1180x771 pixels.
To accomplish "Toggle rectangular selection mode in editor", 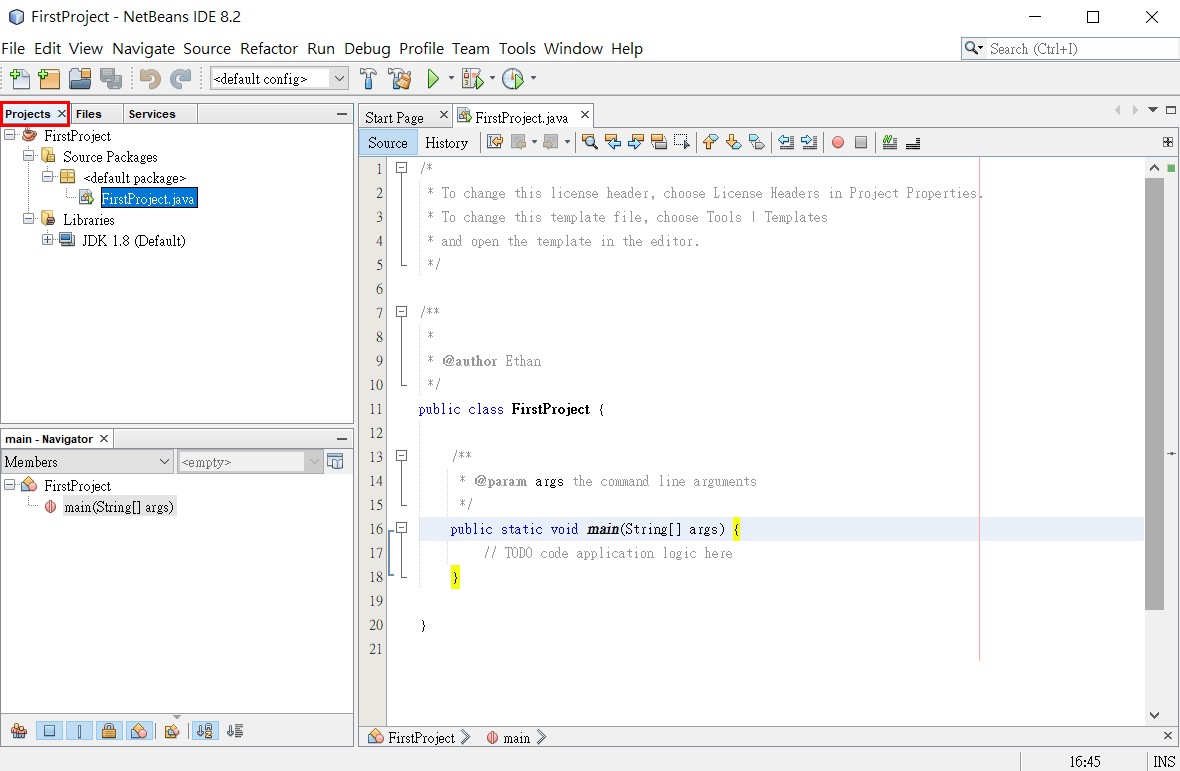I will 681,142.
